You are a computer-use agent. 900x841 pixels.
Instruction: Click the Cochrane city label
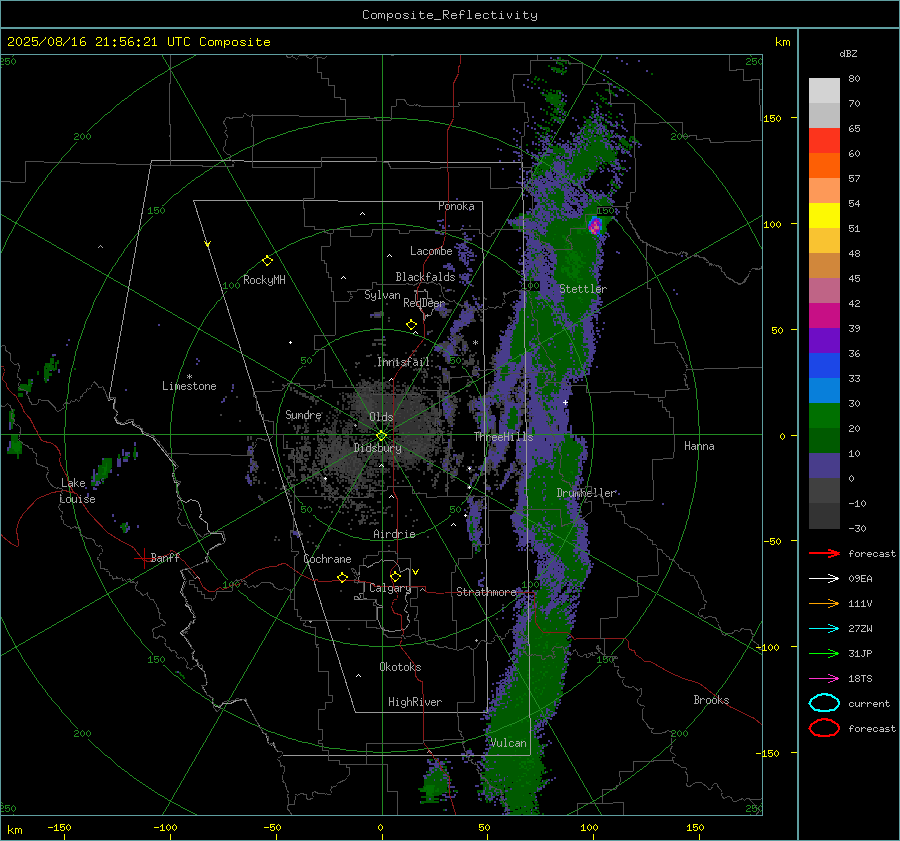coord(327,559)
